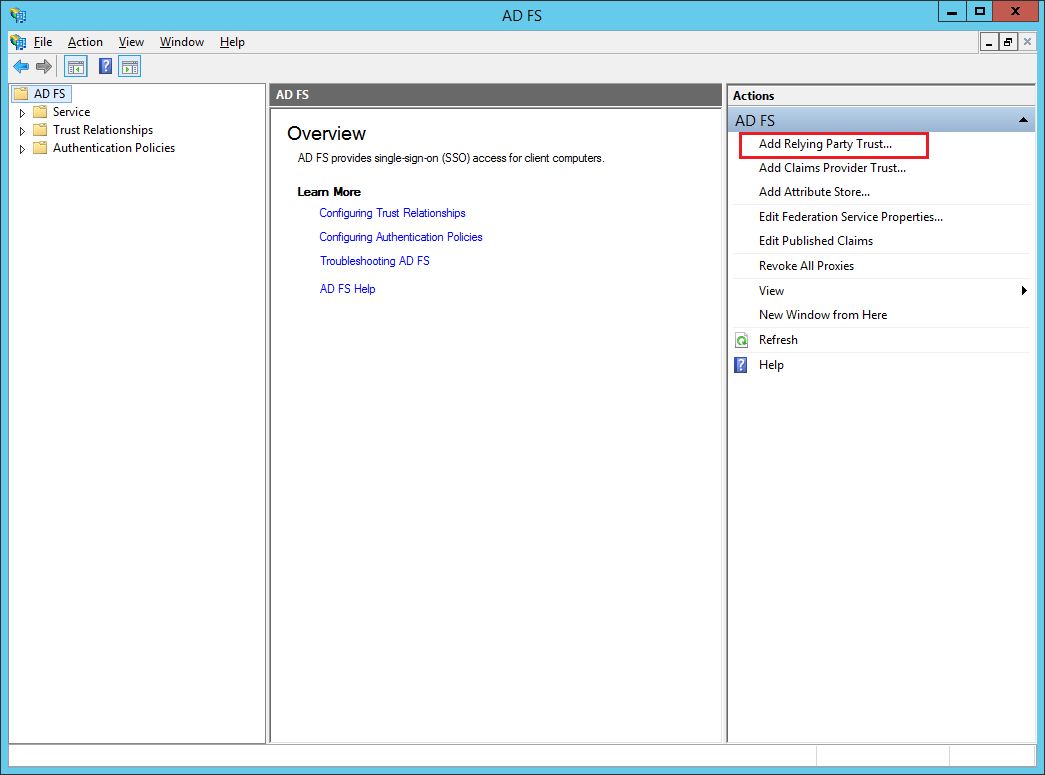
Task: Open the View menu in menu bar
Action: (131, 42)
